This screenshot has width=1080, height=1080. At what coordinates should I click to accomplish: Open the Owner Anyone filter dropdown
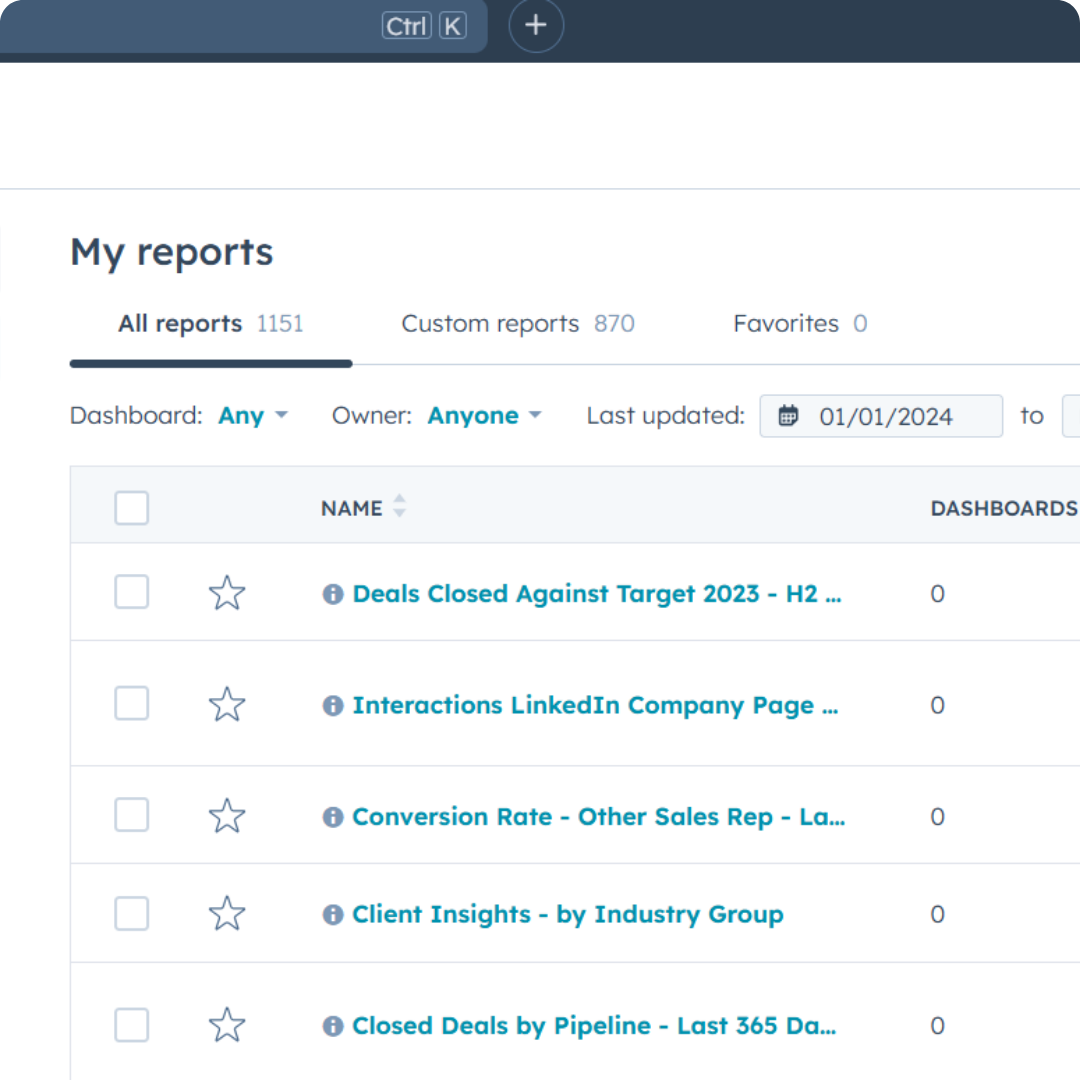tap(485, 415)
